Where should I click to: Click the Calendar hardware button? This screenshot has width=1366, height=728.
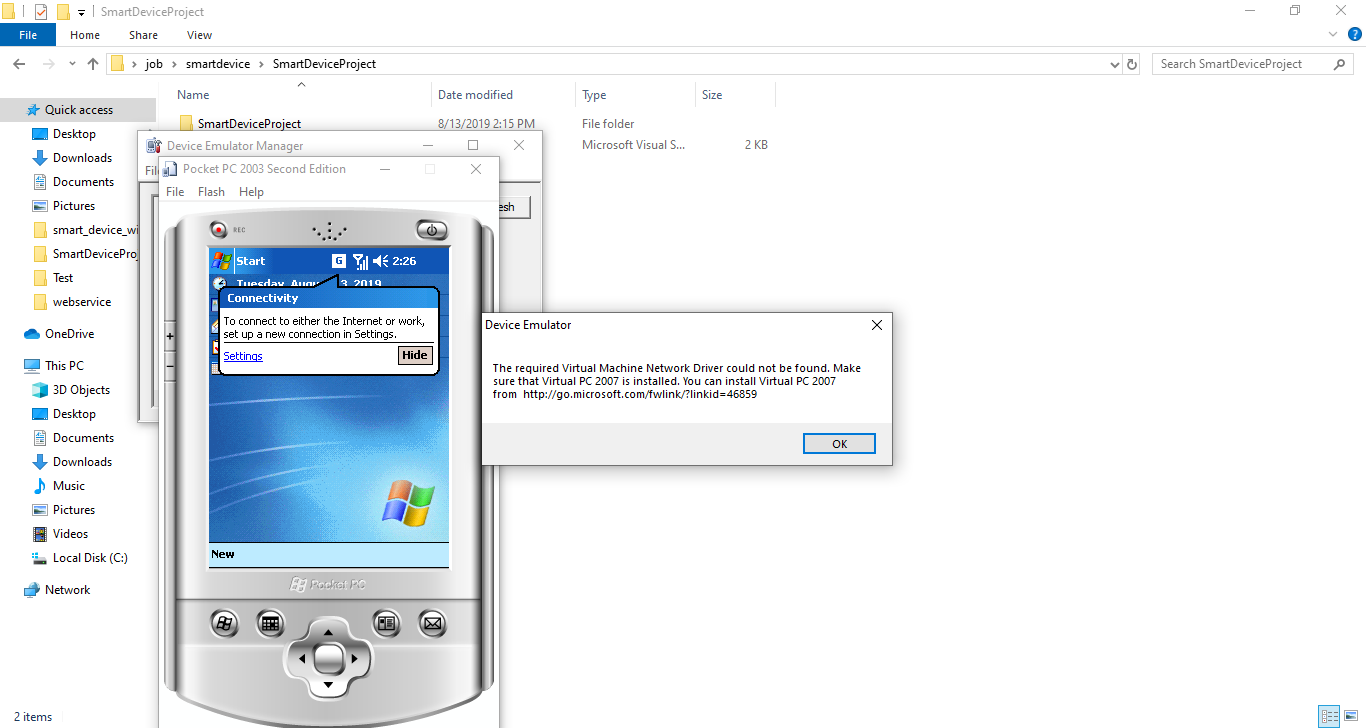[269, 623]
